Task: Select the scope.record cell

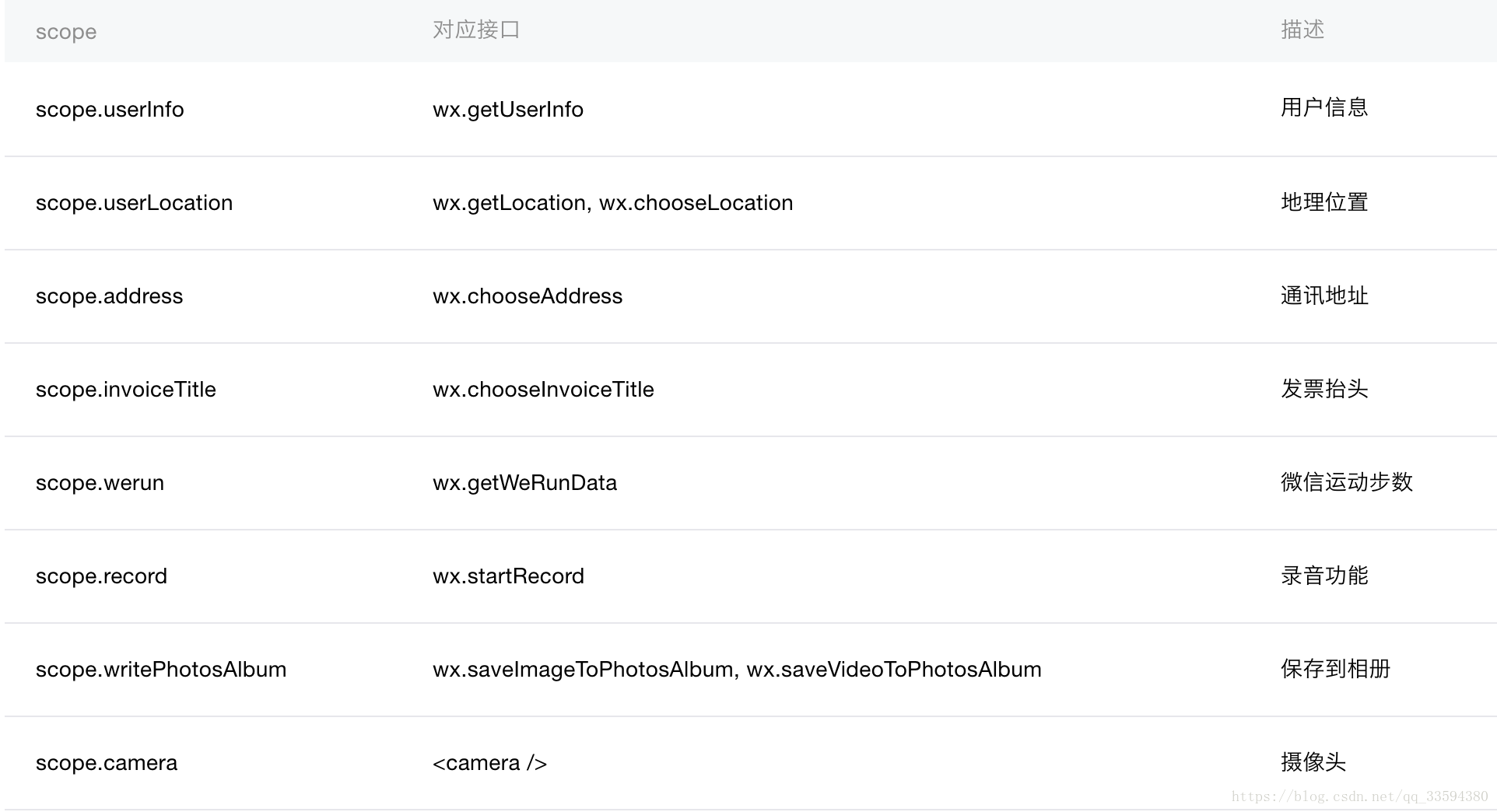Action: 101,576
